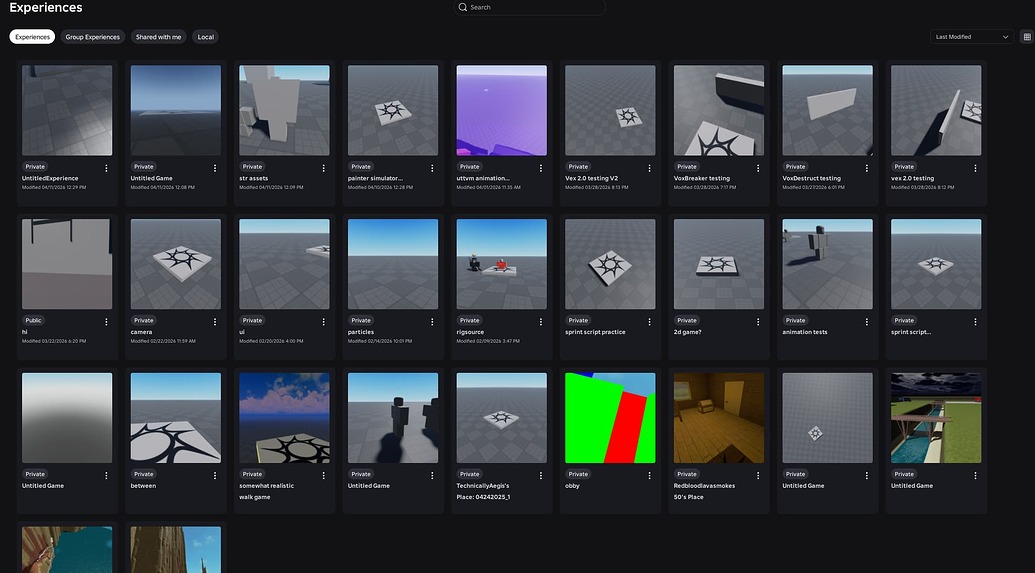The width and height of the screenshot is (1035, 573).
Task: Open the str assets thumbnail
Action: point(284,110)
